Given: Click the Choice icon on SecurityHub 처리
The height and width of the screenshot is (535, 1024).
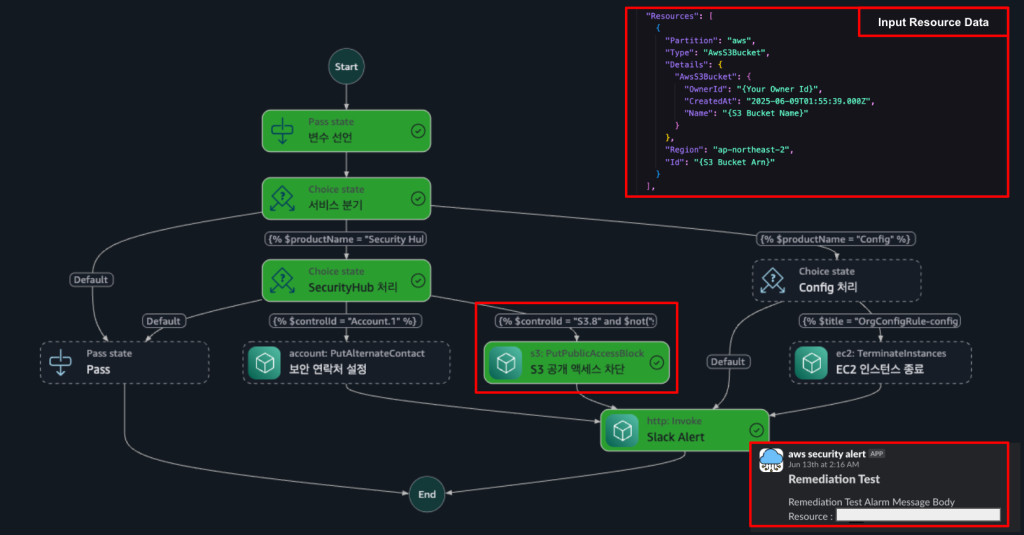Looking at the screenshot, I should click(282, 281).
